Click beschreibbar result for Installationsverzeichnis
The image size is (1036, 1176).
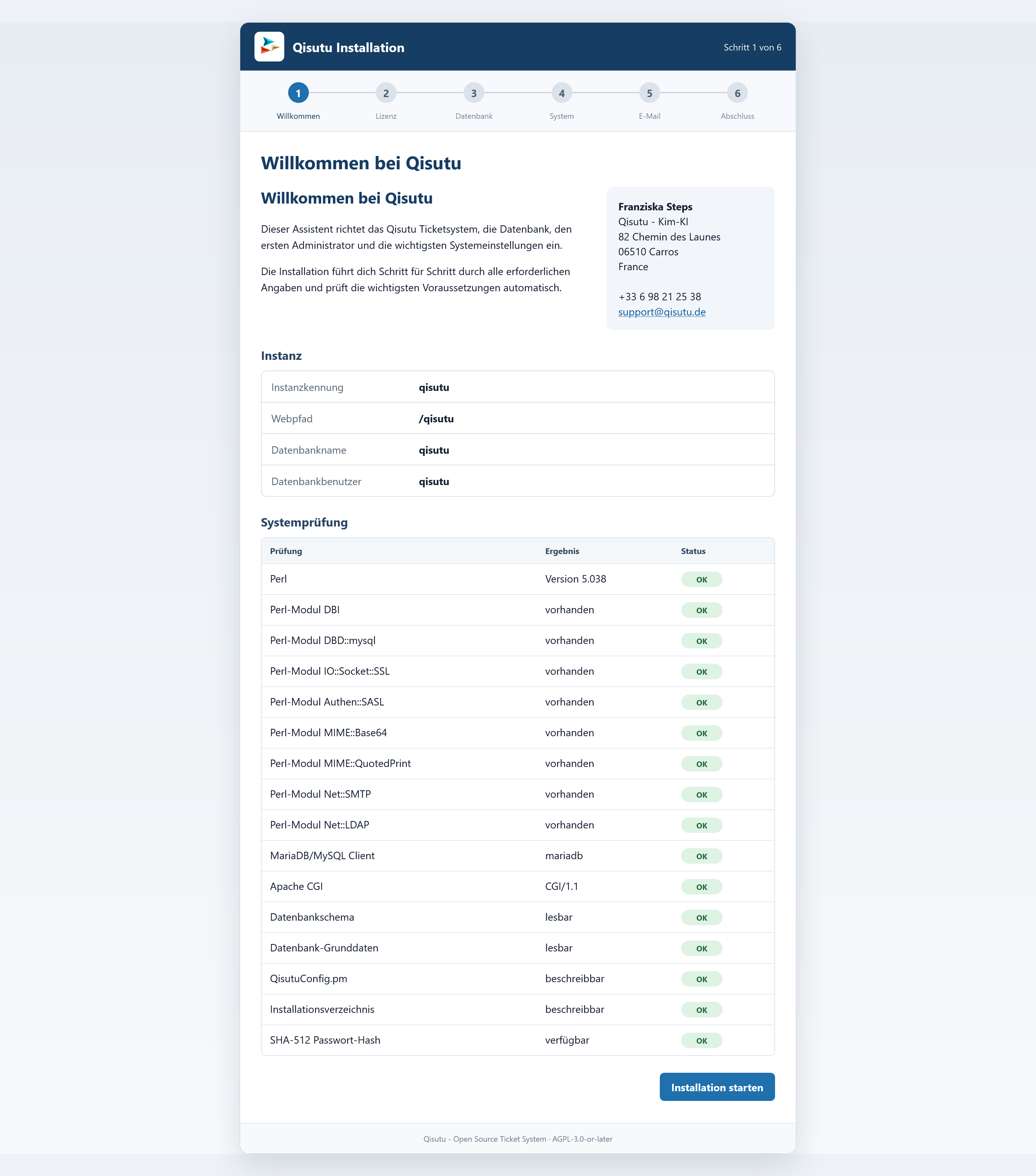(574, 1009)
